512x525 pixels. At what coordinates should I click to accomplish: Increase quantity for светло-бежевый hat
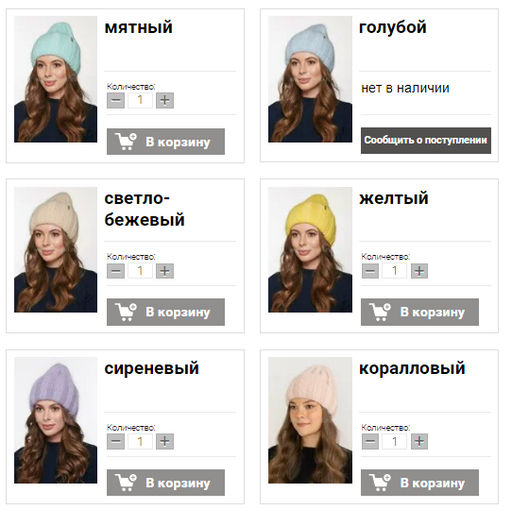coord(165,271)
